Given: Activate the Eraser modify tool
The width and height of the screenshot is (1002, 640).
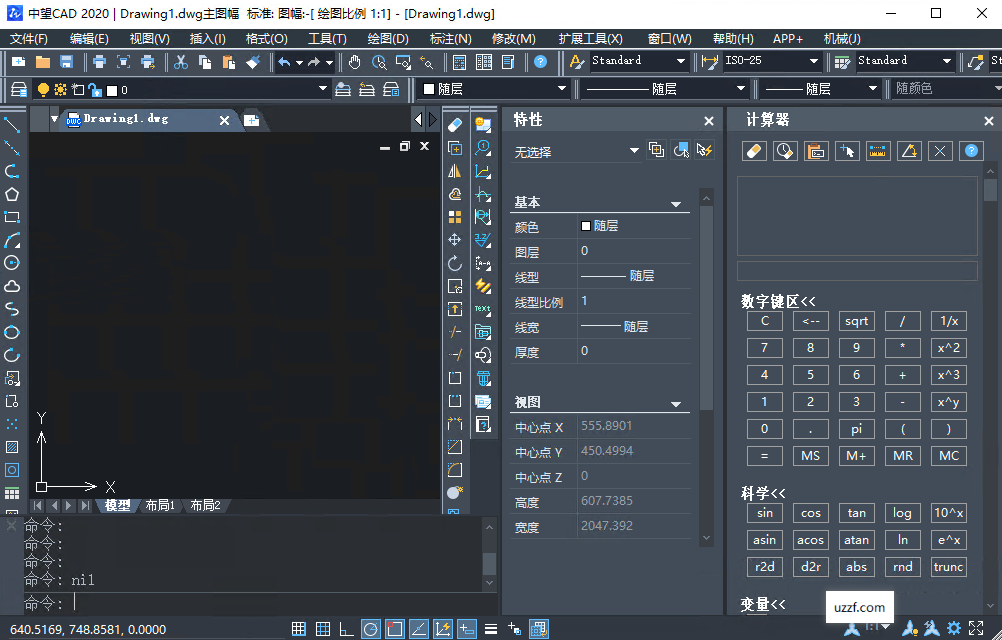Looking at the screenshot, I should (x=454, y=125).
